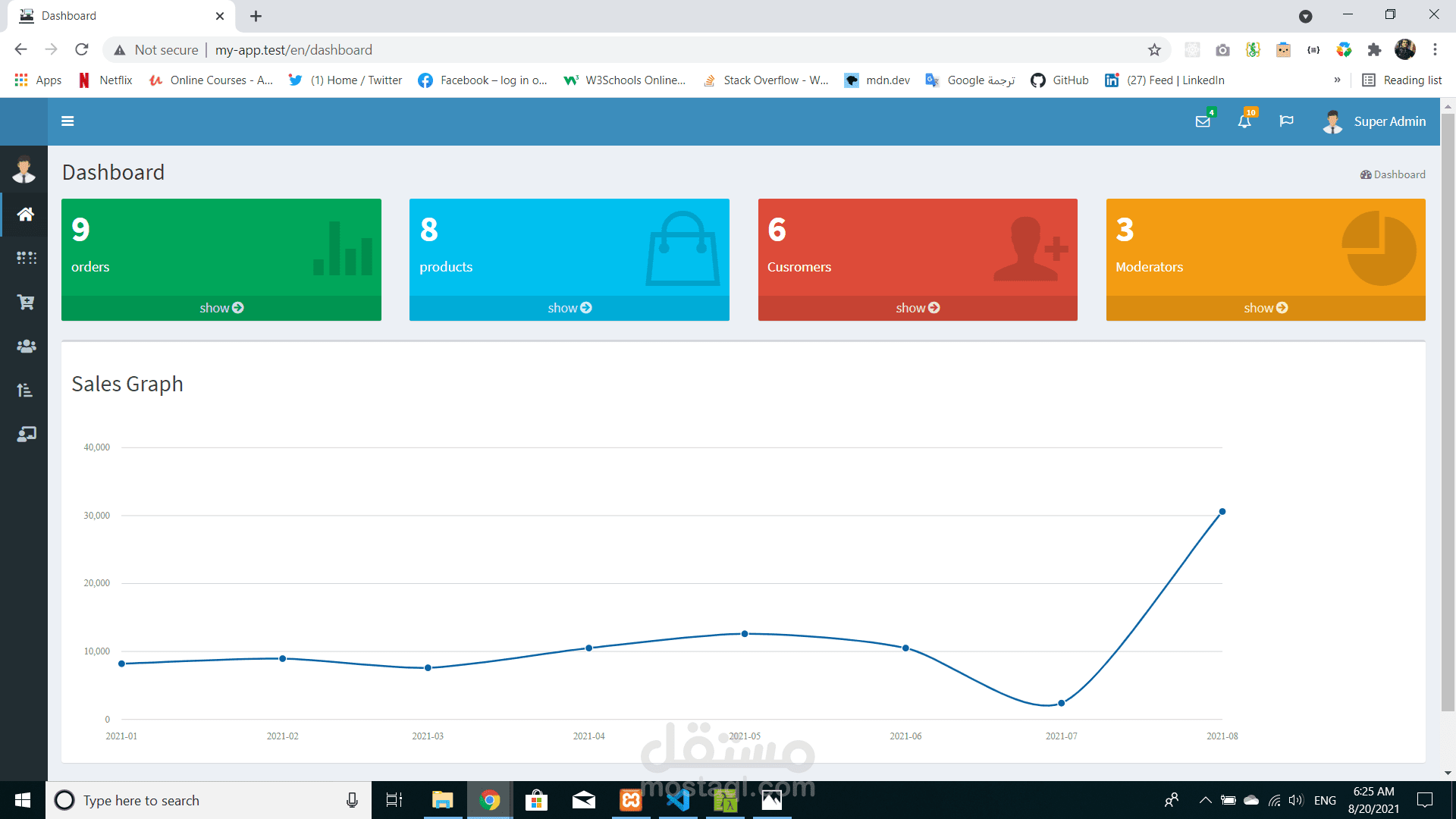Click the 2021-08 data point on graph

tap(1222, 512)
